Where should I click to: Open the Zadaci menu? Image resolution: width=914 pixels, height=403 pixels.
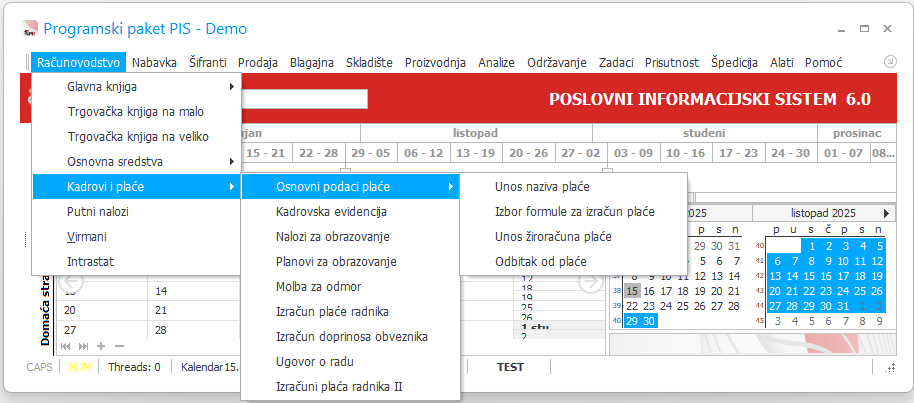point(616,62)
